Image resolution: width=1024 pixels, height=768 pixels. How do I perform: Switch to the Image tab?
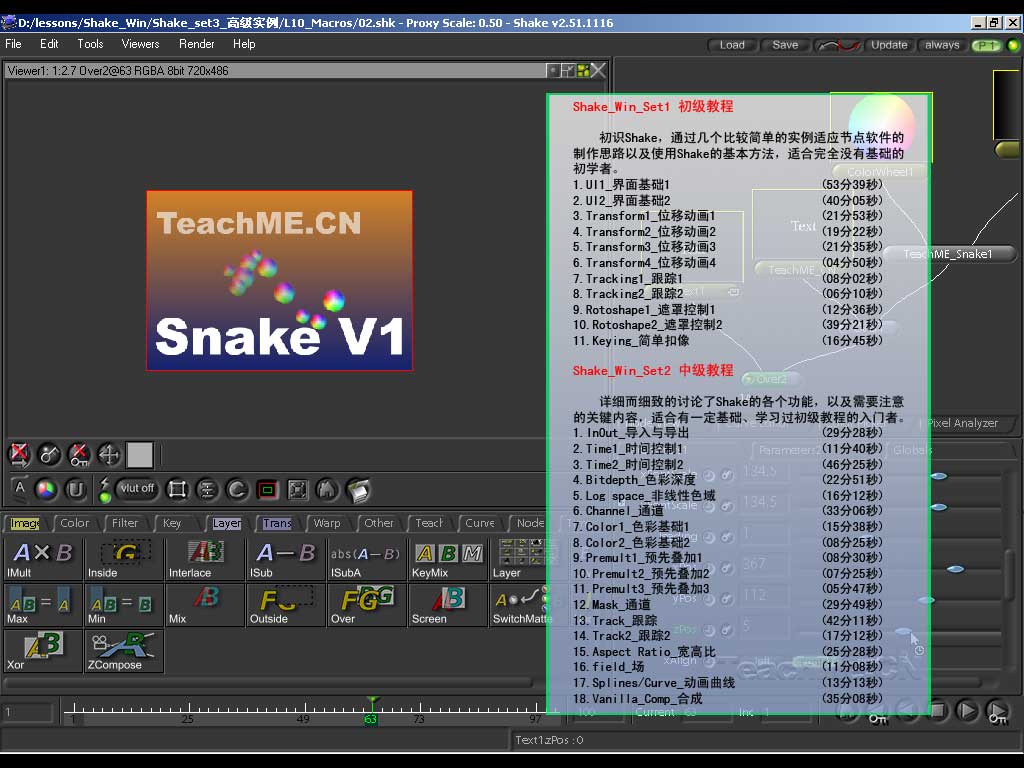click(x=25, y=523)
